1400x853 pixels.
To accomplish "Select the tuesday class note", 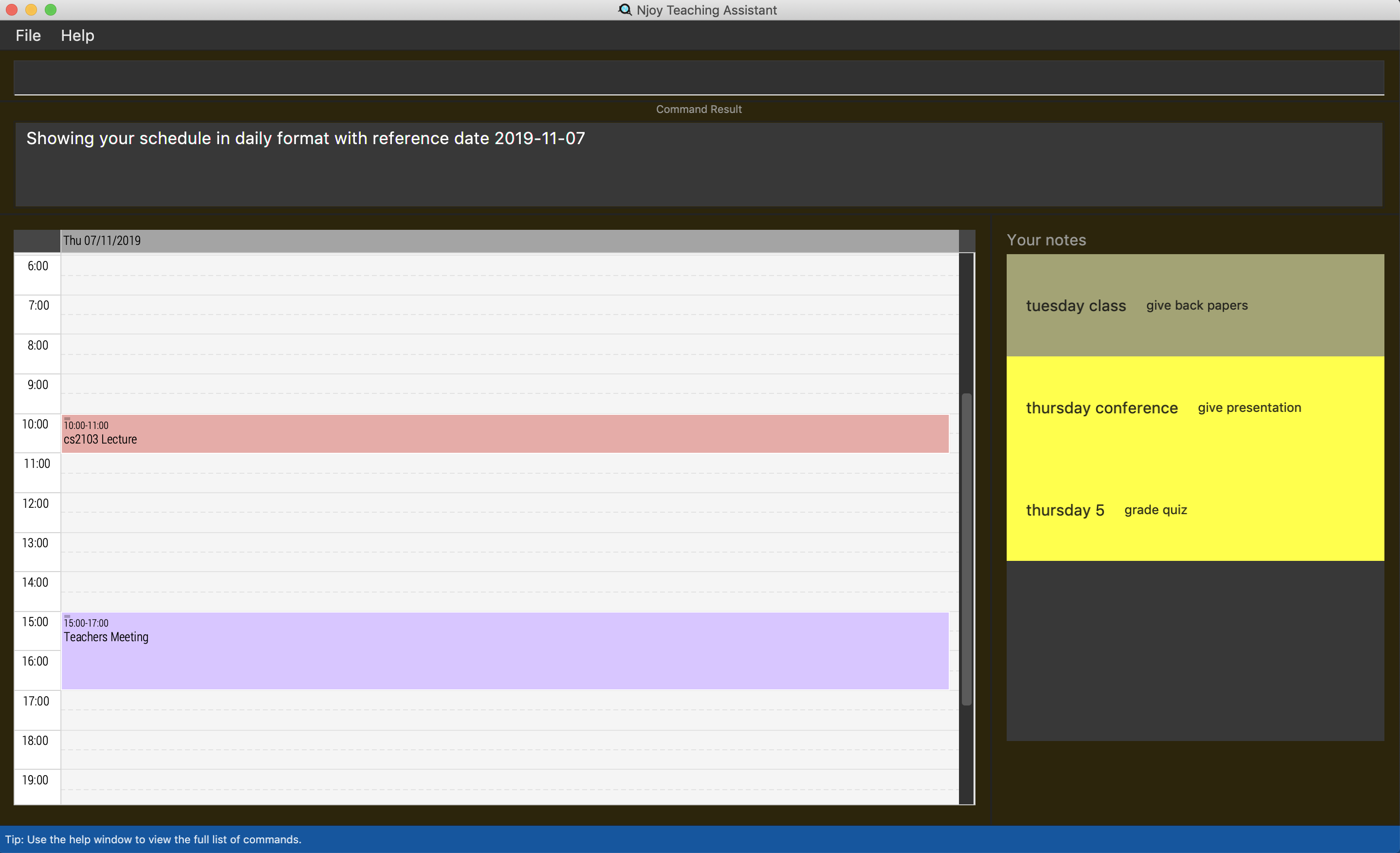I will 1195,305.
